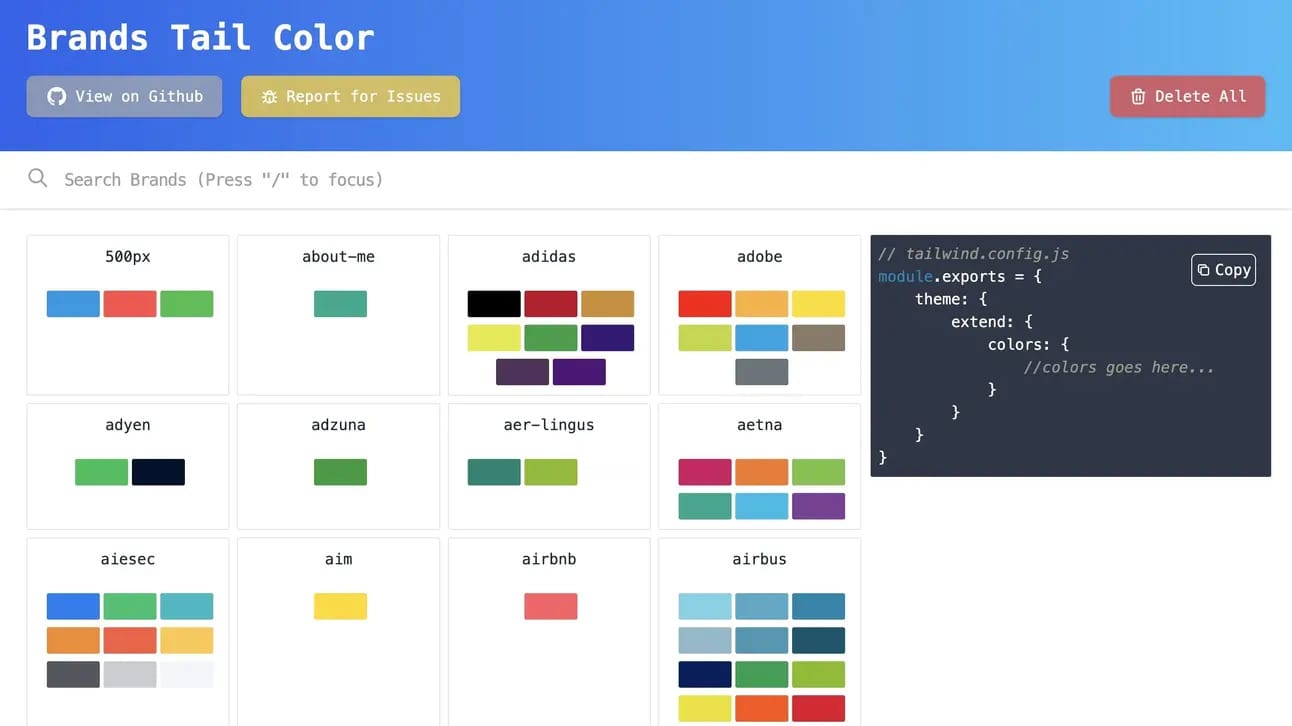
Task: Click the Delete All button
Action: 1187,96
